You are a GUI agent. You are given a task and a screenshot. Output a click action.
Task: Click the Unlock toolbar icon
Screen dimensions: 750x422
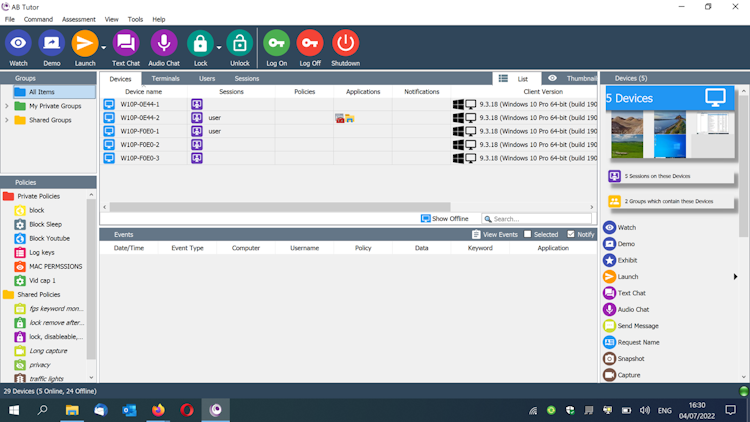[239, 44]
